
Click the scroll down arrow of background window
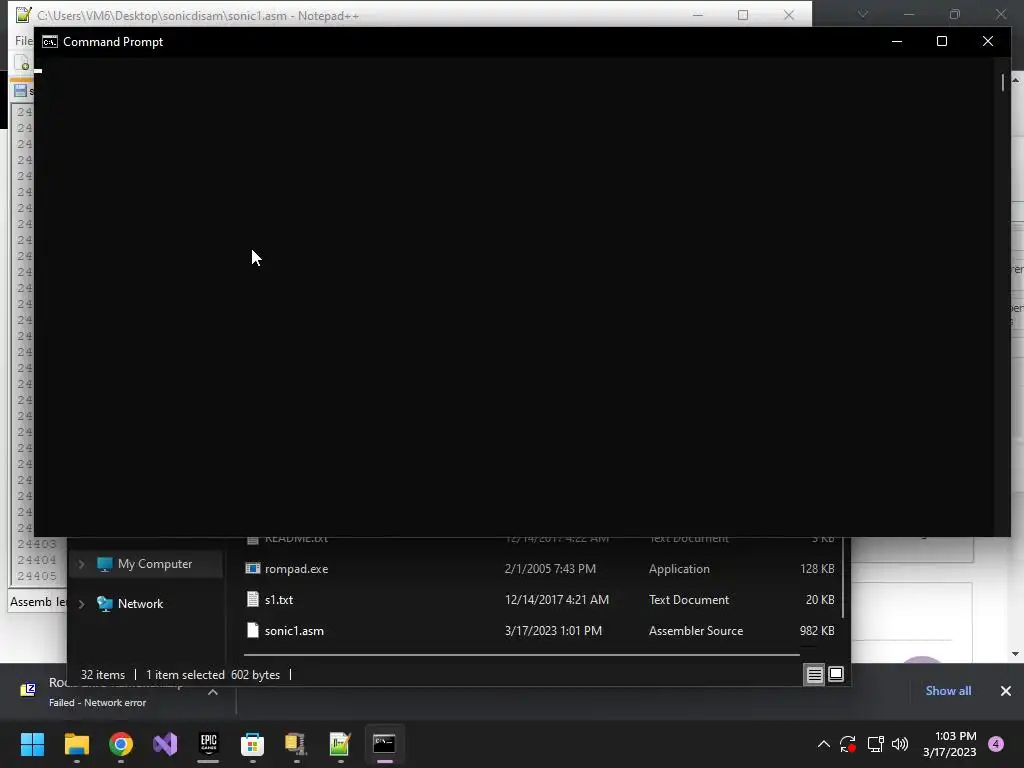(1016, 654)
